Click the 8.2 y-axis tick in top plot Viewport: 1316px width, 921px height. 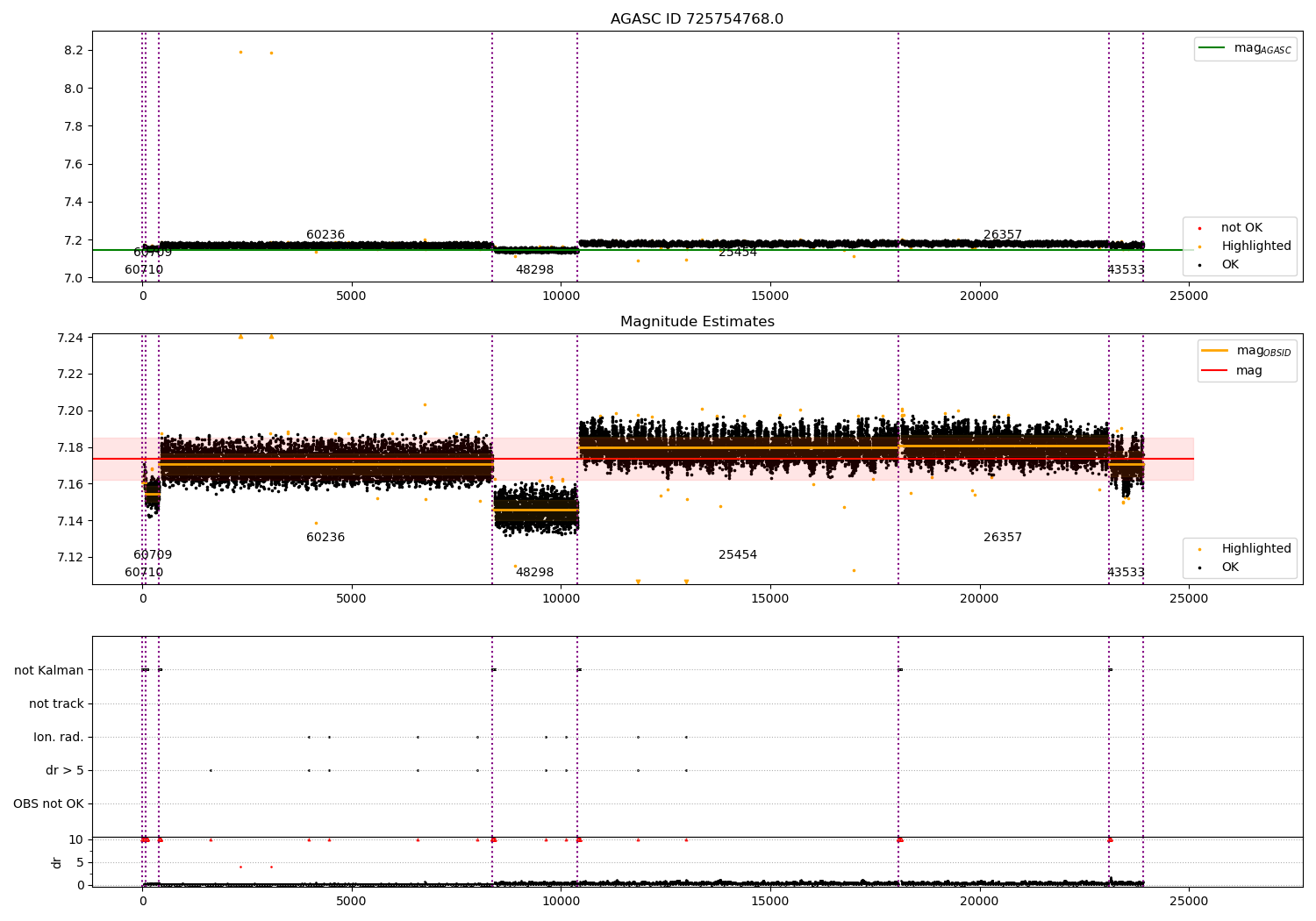74,50
